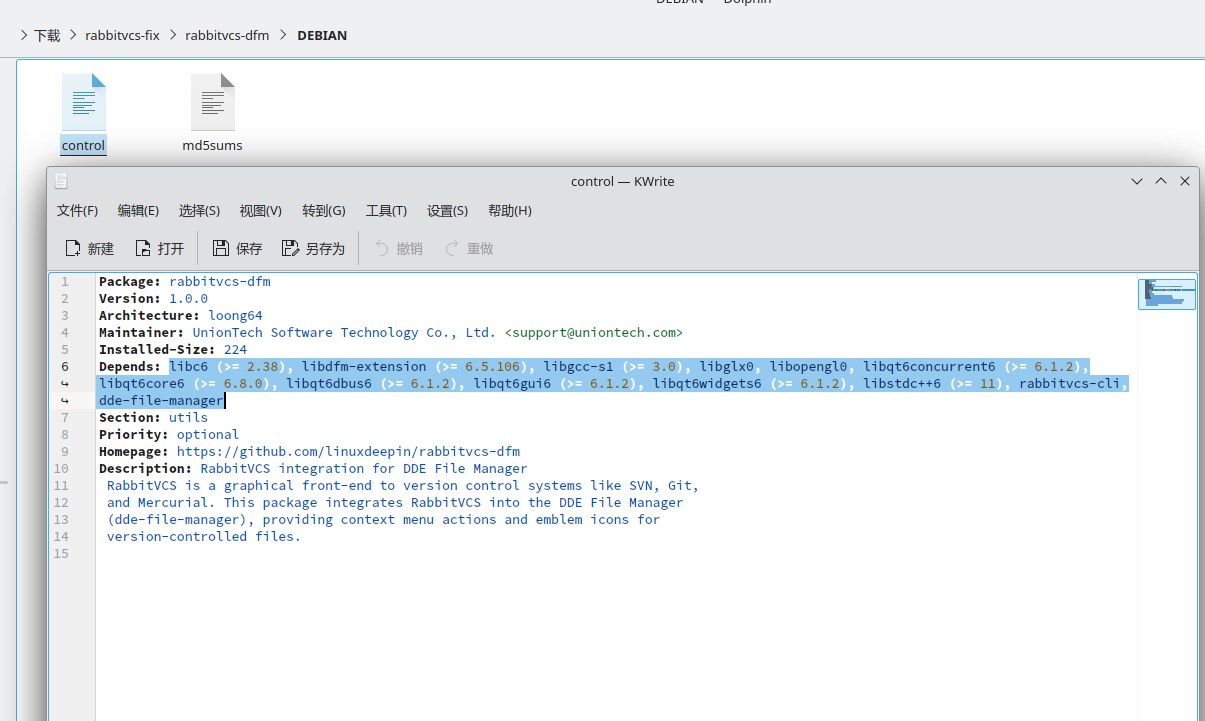Image resolution: width=1205 pixels, height=721 pixels.
Task: Open the 工具(T) menu
Action: (386, 211)
